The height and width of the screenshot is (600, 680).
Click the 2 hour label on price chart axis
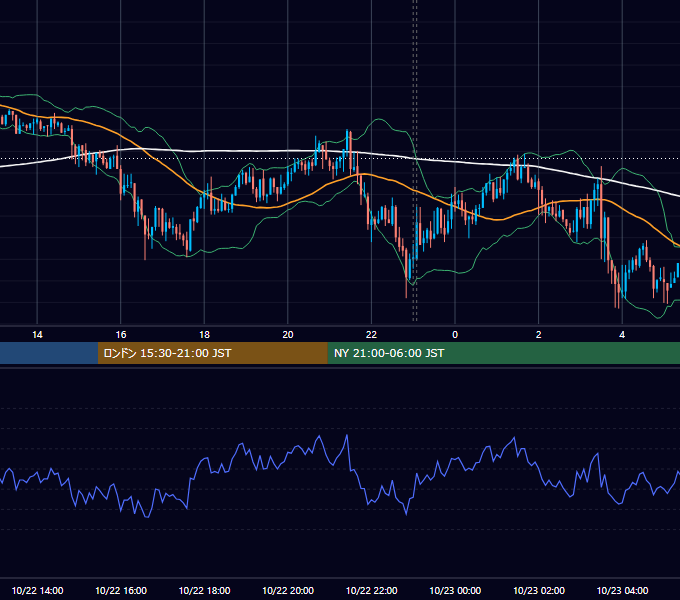click(x=539, y=335)
